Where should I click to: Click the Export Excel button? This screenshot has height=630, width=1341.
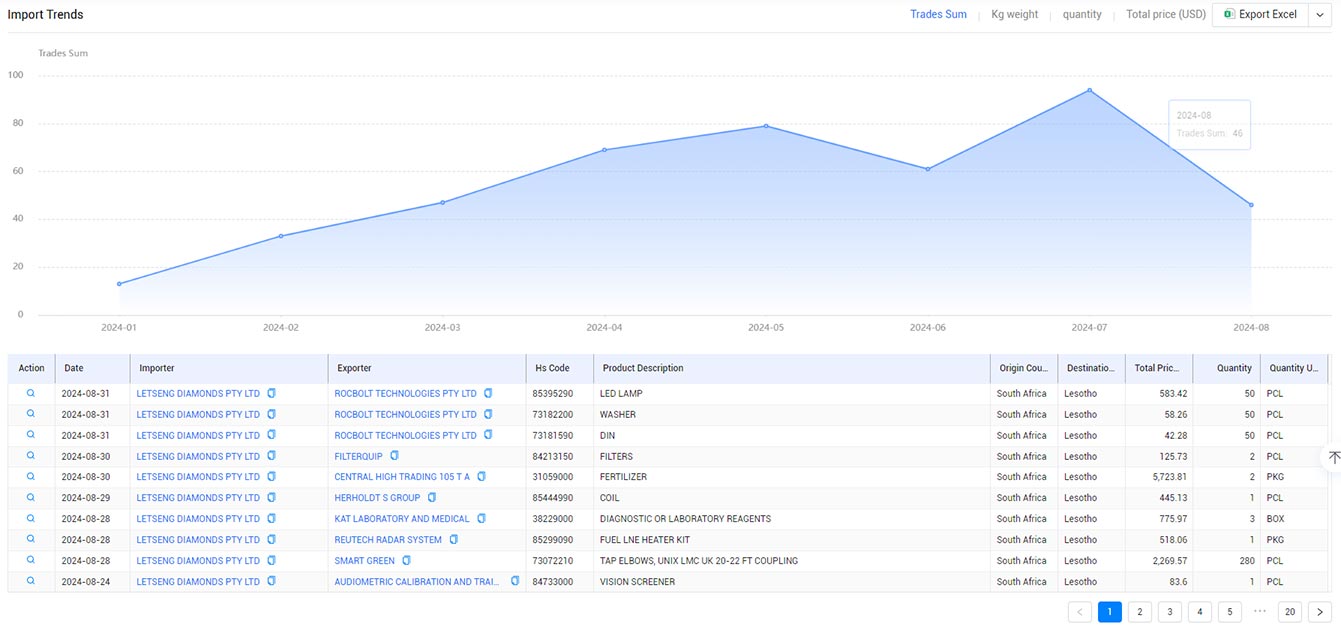[1260, 15]
